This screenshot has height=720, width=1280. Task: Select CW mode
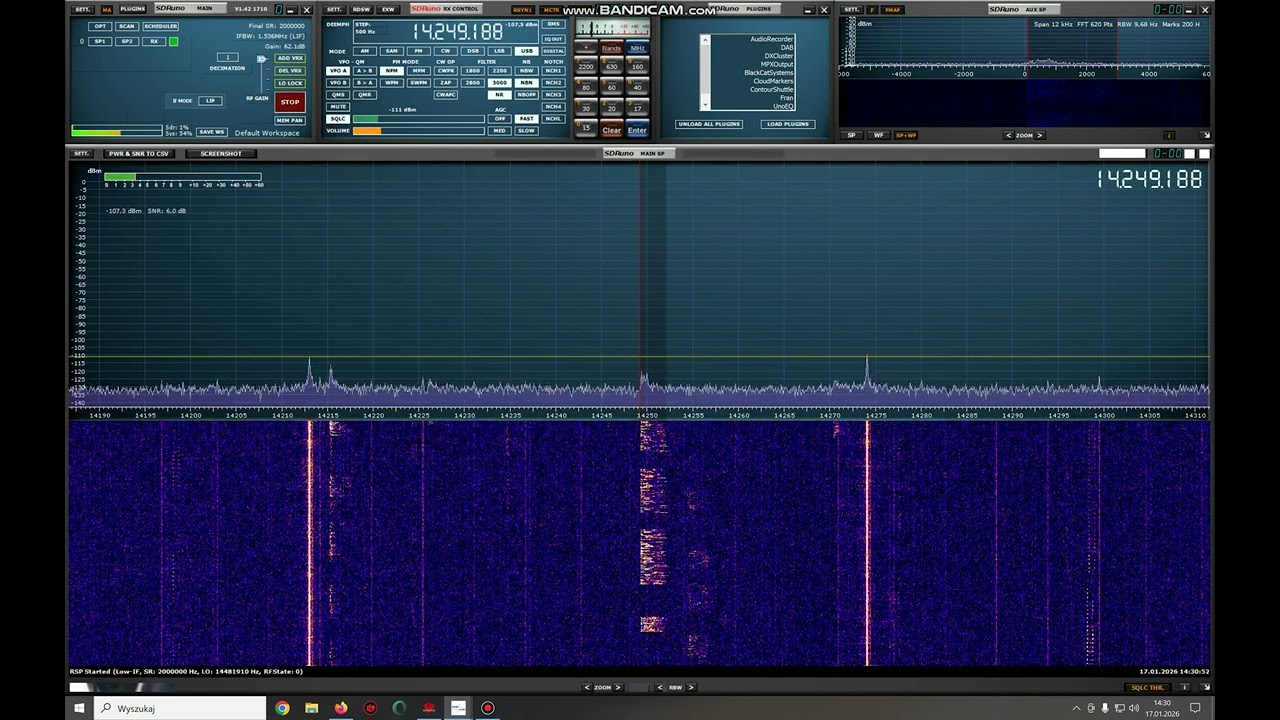pyautogui.click(x=445, y=51)
